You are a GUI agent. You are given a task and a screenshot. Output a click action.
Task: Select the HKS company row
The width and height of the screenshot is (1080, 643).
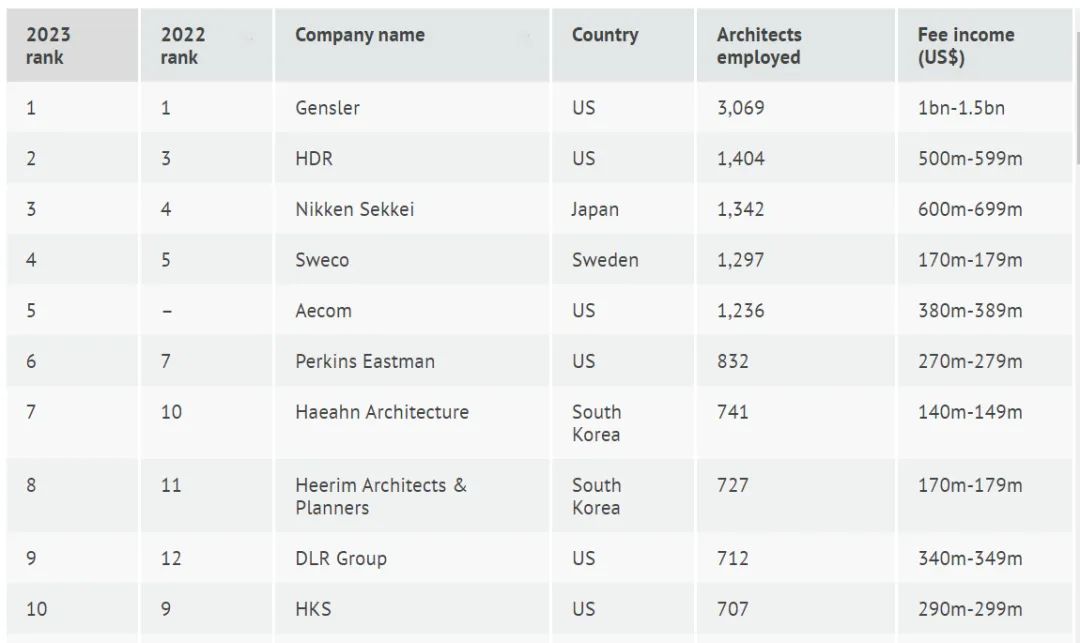pyautogui.click(x=539, y=609)
